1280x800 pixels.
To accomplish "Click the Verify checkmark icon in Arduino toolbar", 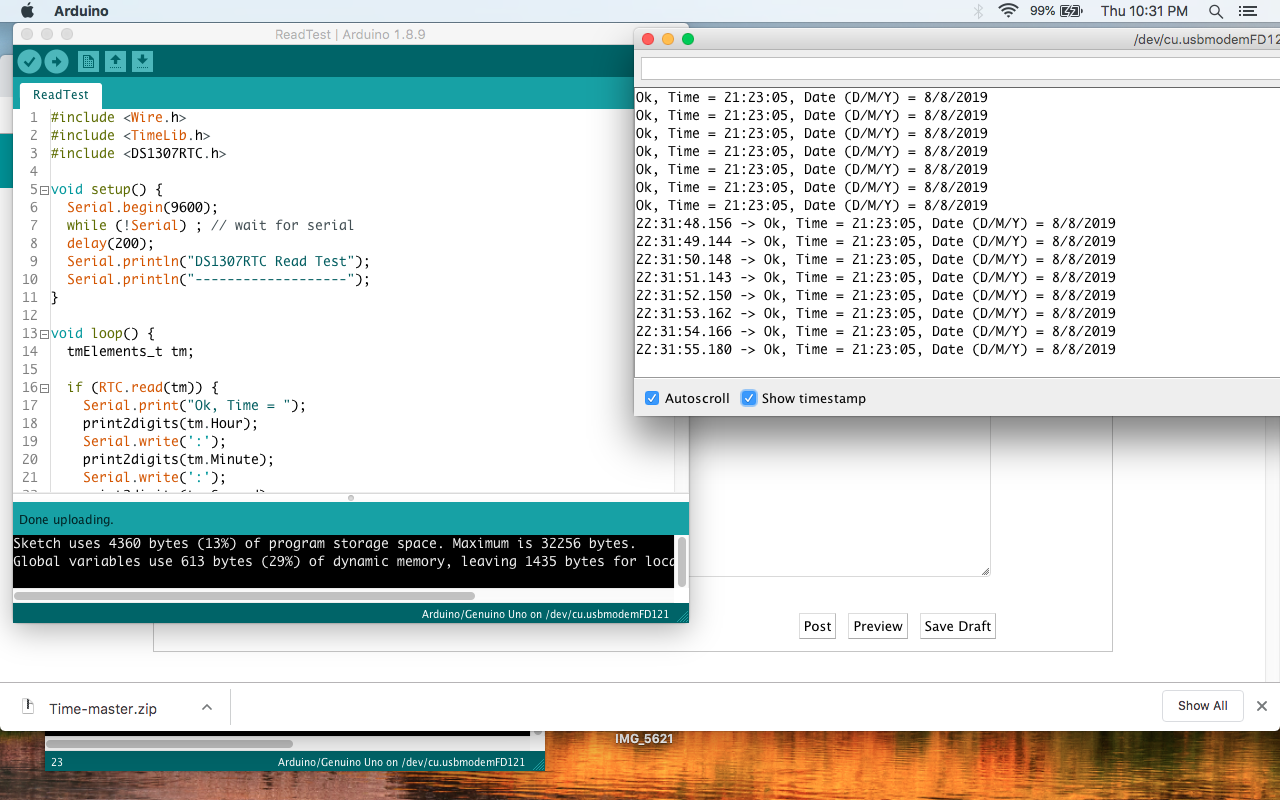I will (29, 61).
